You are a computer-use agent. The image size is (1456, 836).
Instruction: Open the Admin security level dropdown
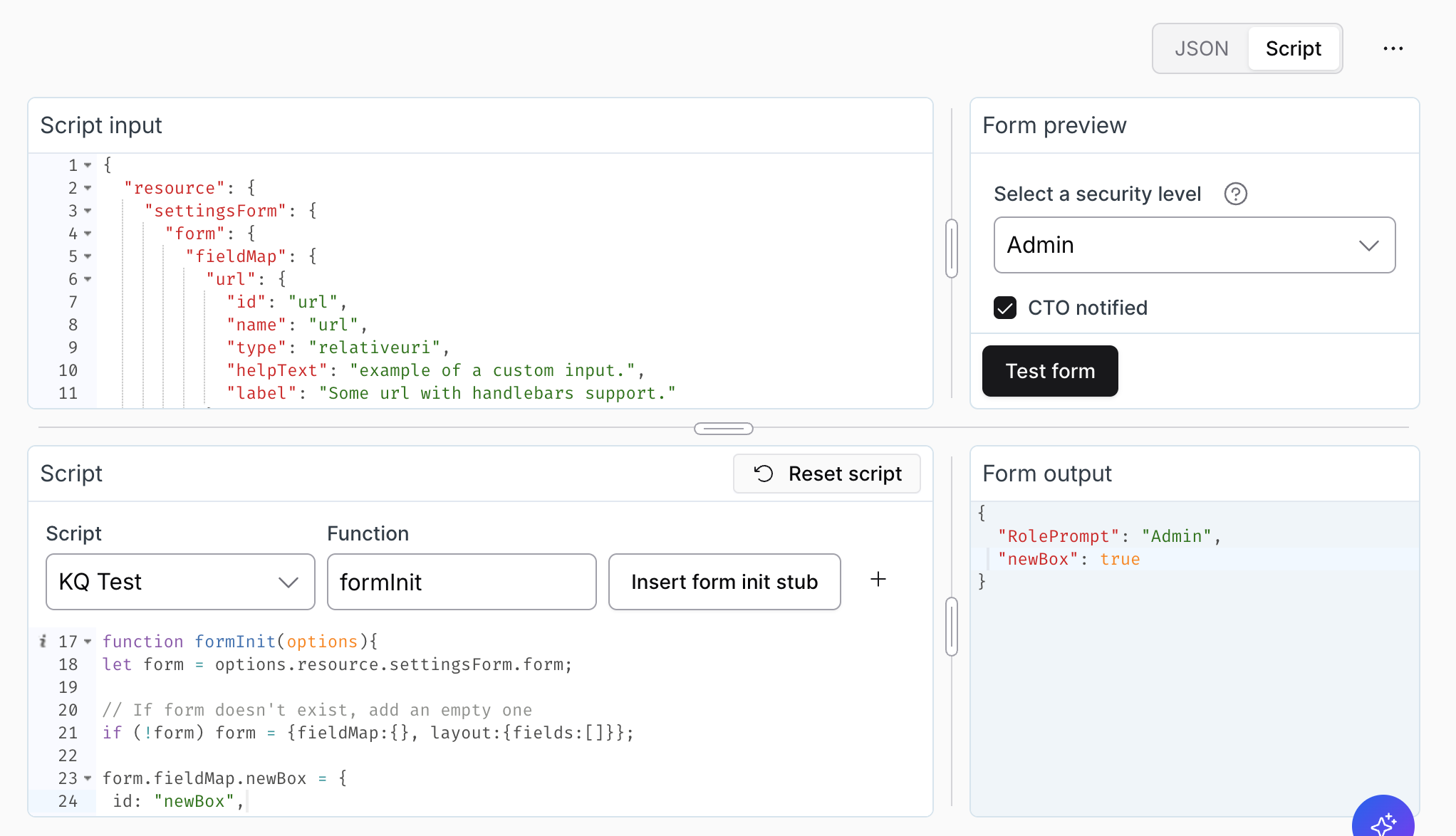[x=1194, y=245]
